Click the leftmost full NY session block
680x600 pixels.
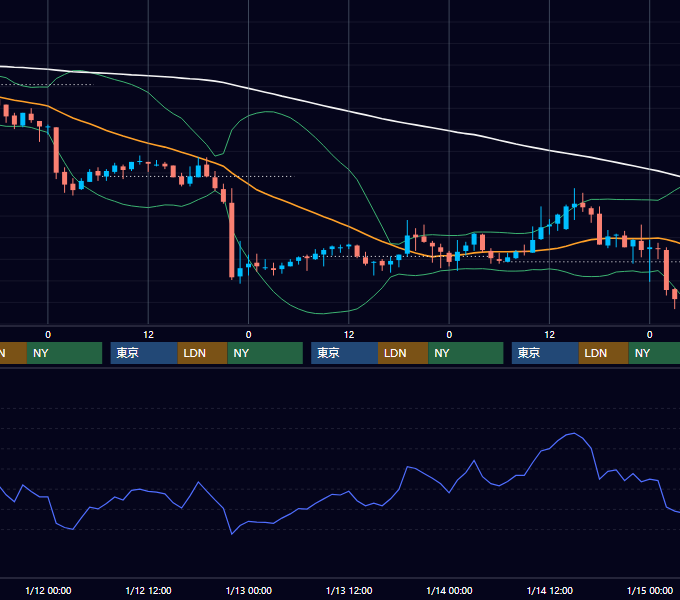tap(64, 353)
